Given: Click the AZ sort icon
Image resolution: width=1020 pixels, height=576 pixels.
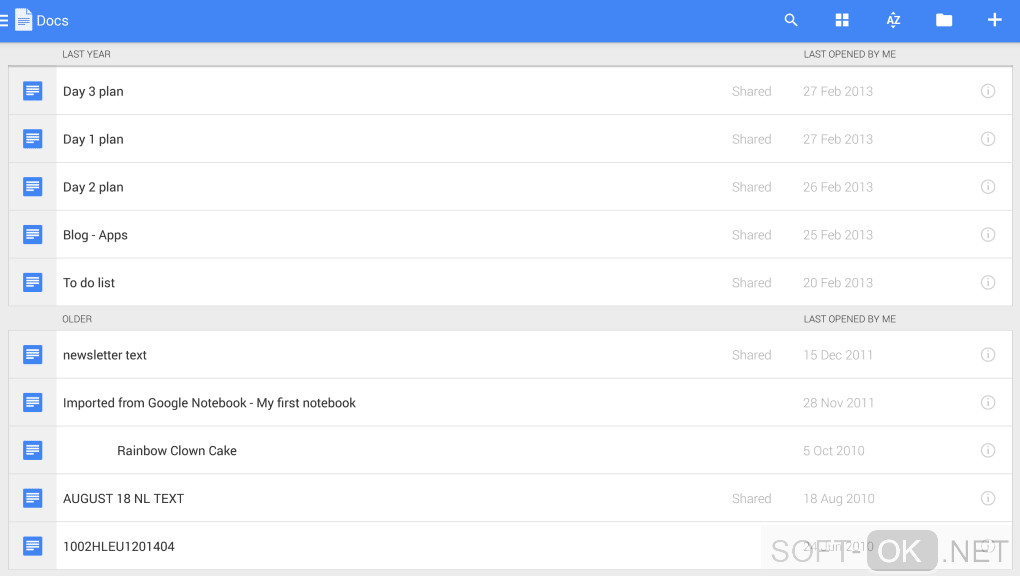Looking at the screenshot, I should coord(893,20).
